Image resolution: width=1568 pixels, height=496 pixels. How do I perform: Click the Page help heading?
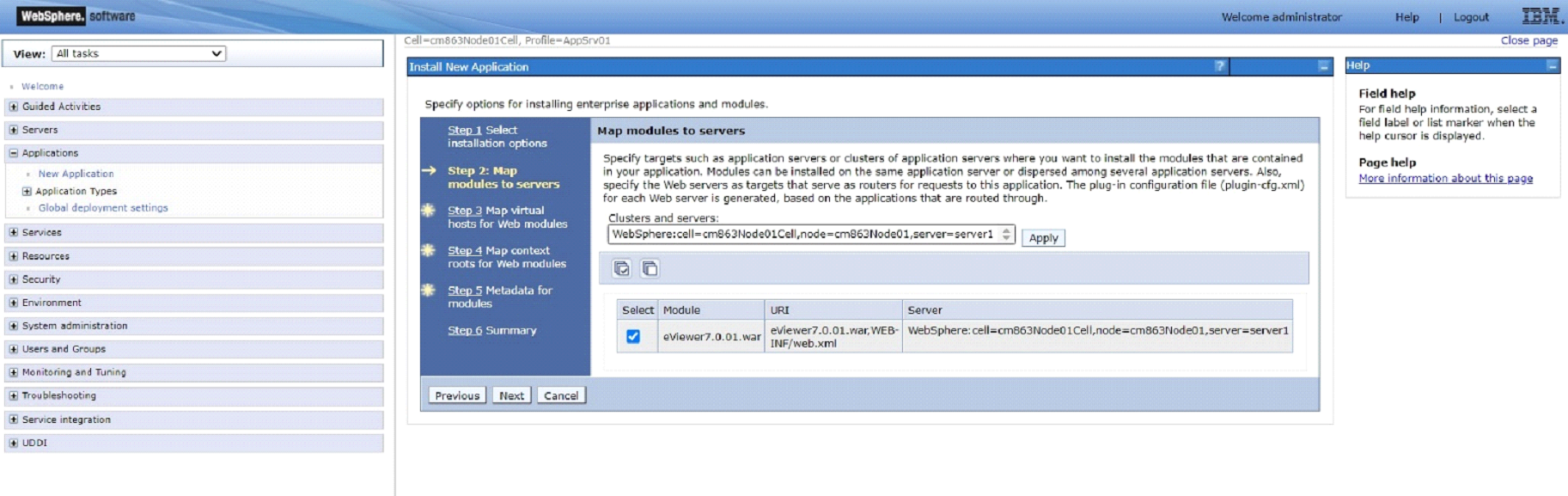tap(1387, 162)
